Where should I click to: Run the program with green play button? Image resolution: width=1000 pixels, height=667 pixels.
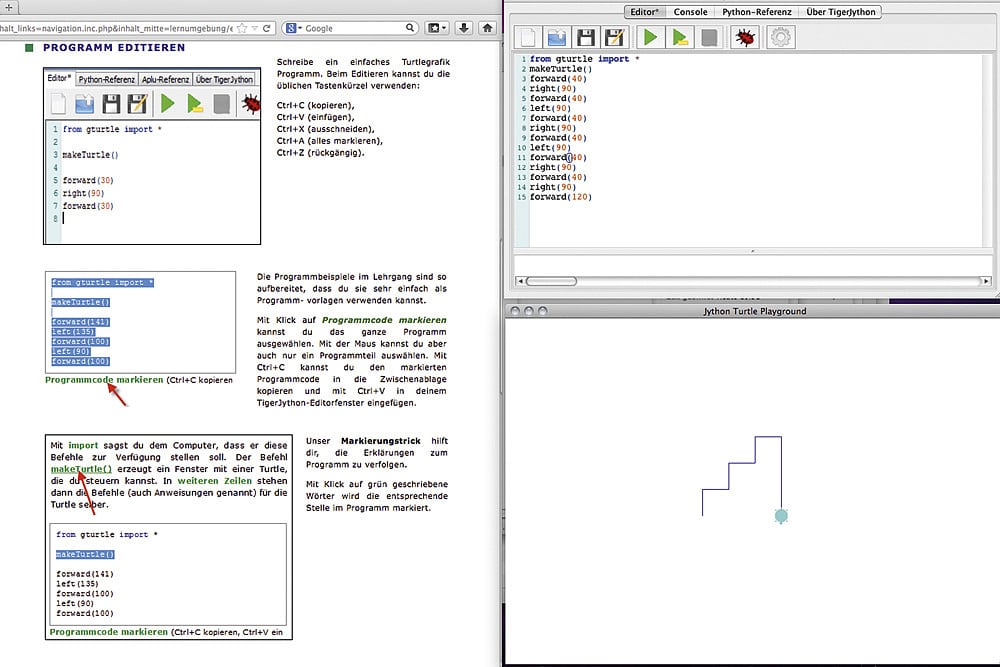(x=650, y=38)
